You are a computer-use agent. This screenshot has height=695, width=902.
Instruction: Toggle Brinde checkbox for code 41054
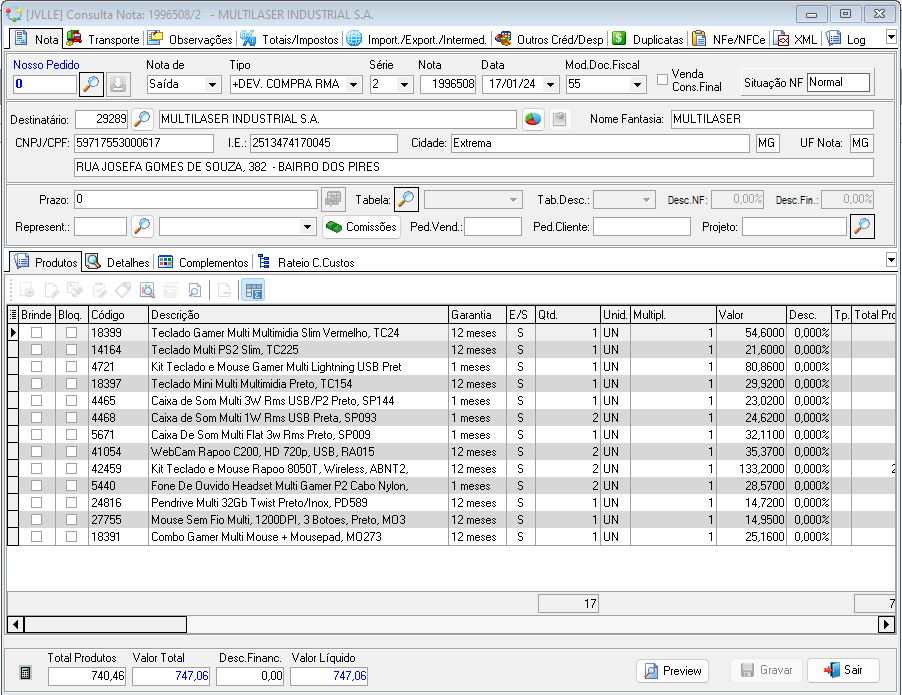(37, 452)
